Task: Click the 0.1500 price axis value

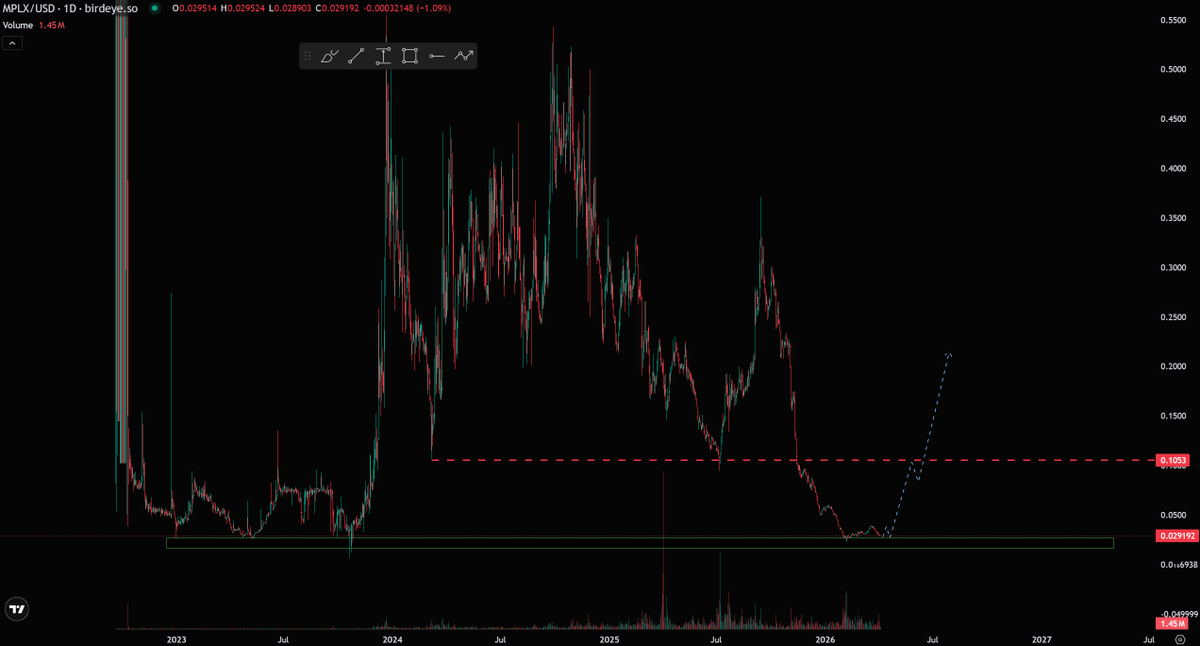Action: (x=1173, y=416)
